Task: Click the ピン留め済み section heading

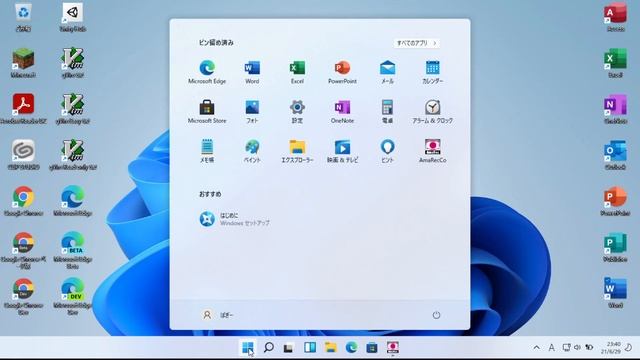Action: [x=216, y=42]
